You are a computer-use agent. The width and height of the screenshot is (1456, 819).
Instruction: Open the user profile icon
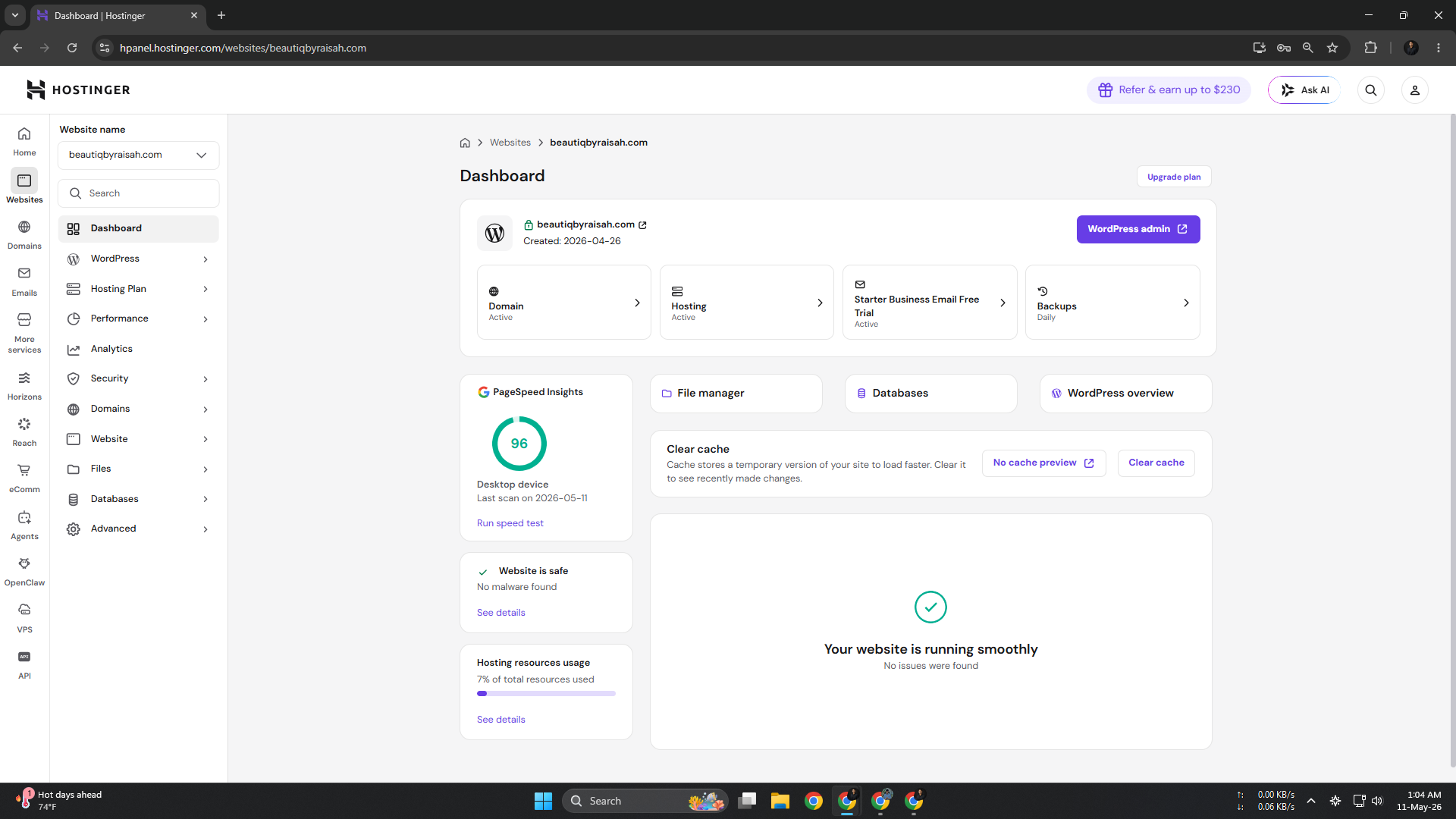tap(1414, 90)
